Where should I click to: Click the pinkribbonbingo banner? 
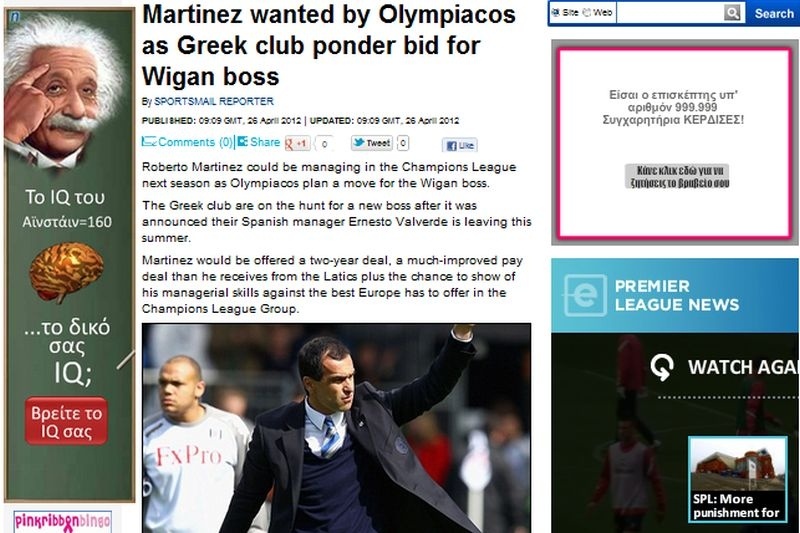pyautogui.click(x=62, y=521)
